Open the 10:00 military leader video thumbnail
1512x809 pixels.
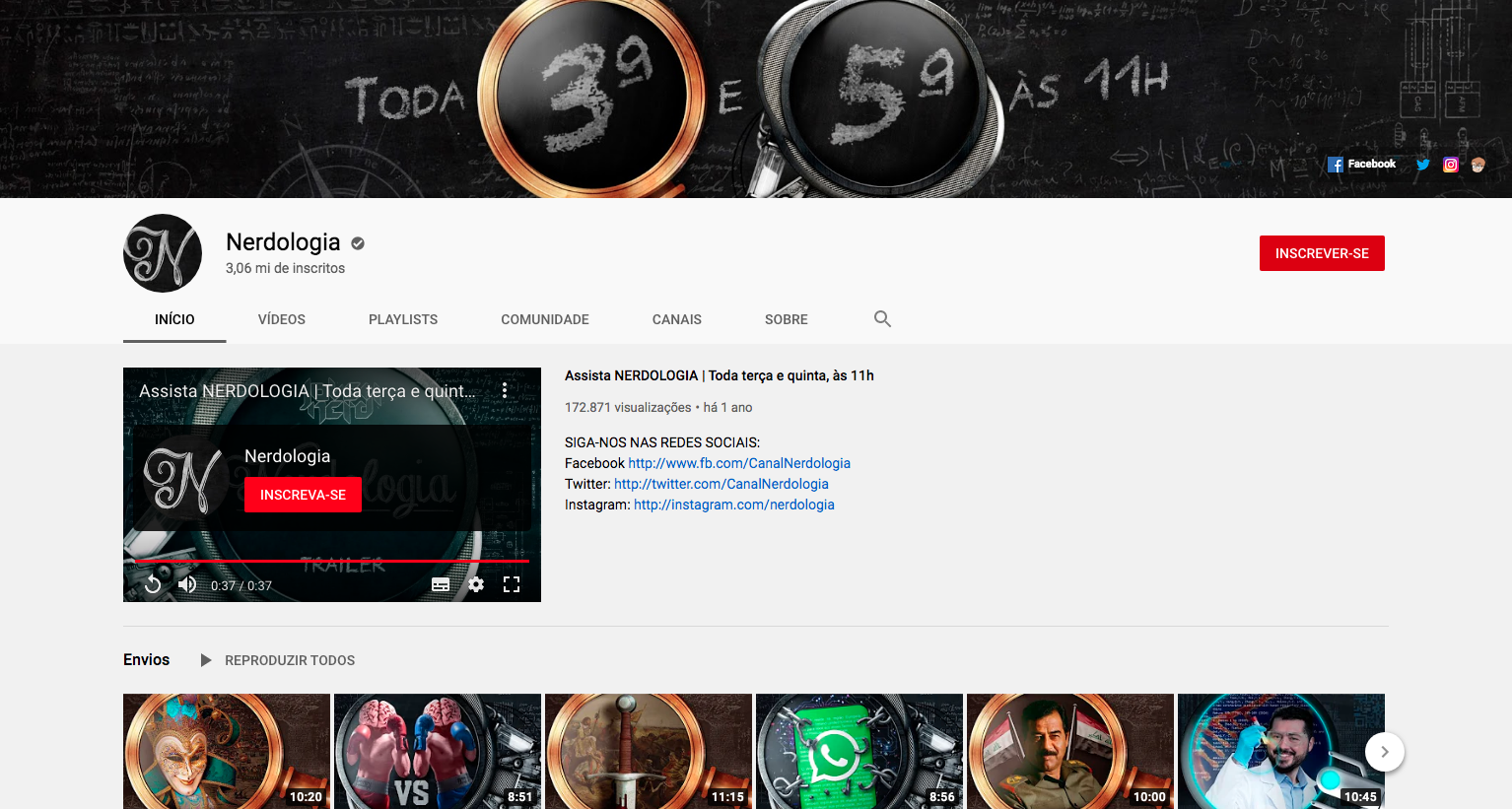pyautogui.click(x=1070, y=751)
